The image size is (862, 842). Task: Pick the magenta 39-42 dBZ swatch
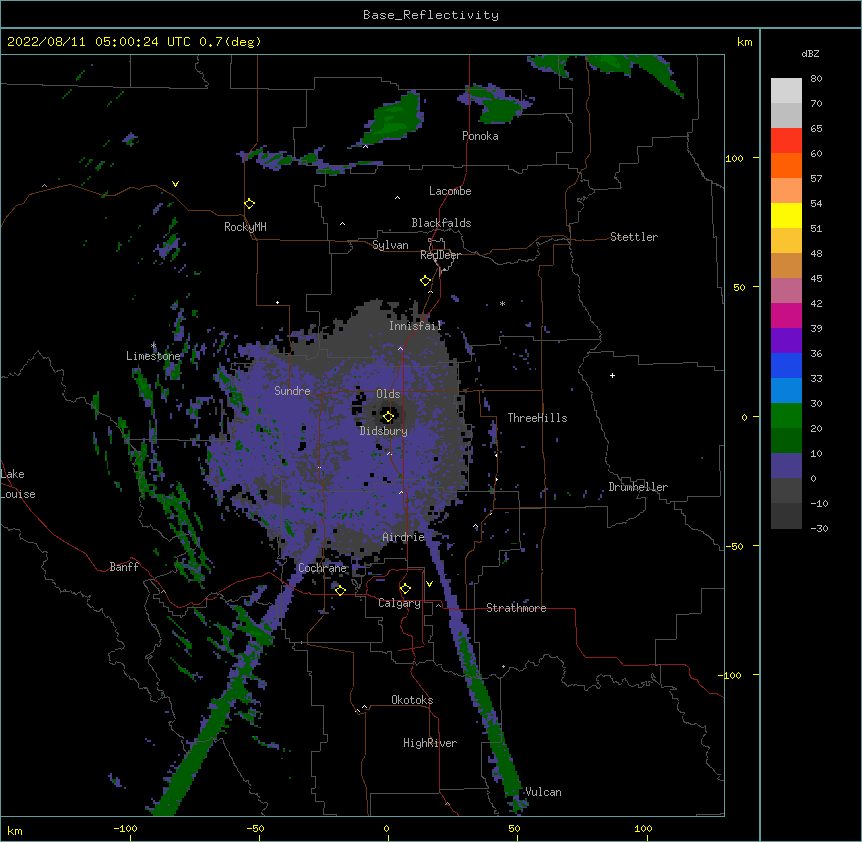click(786, 315)
